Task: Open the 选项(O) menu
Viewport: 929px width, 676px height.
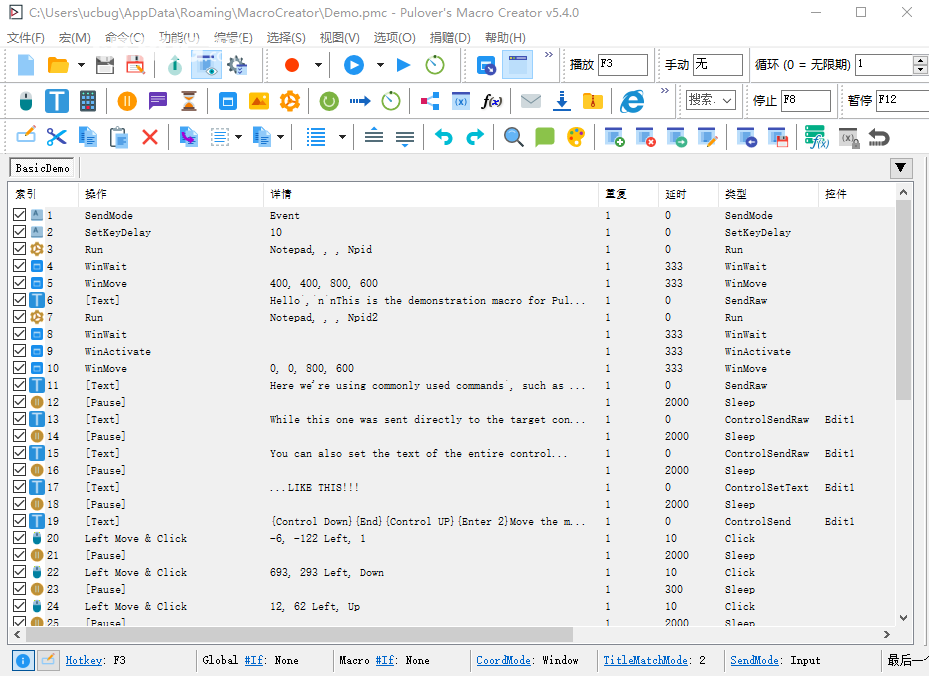Action: 395,38
